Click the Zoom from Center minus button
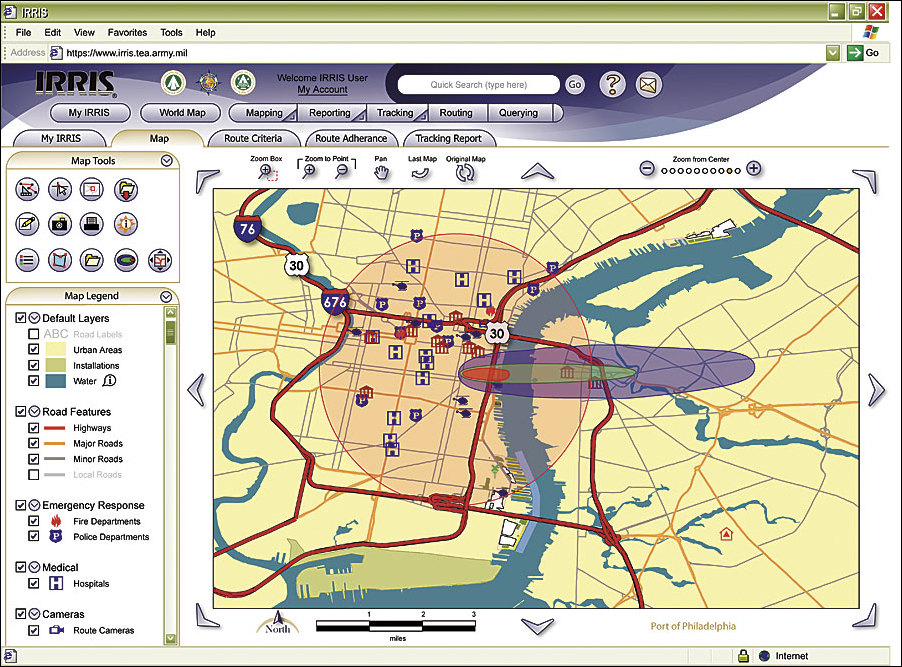Viewport: 902px width, 667px height. 647,169
